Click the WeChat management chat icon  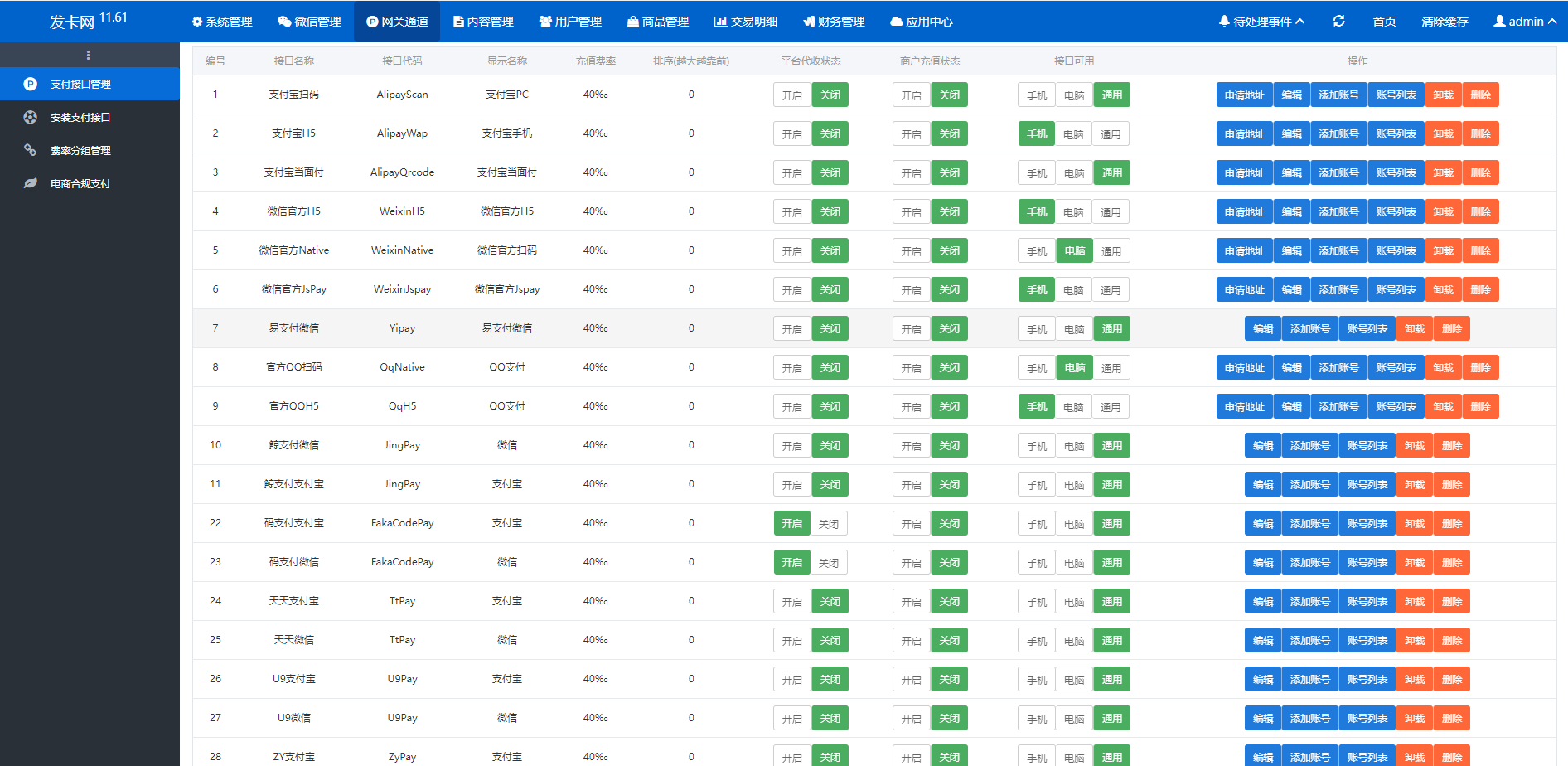[284, 22]
